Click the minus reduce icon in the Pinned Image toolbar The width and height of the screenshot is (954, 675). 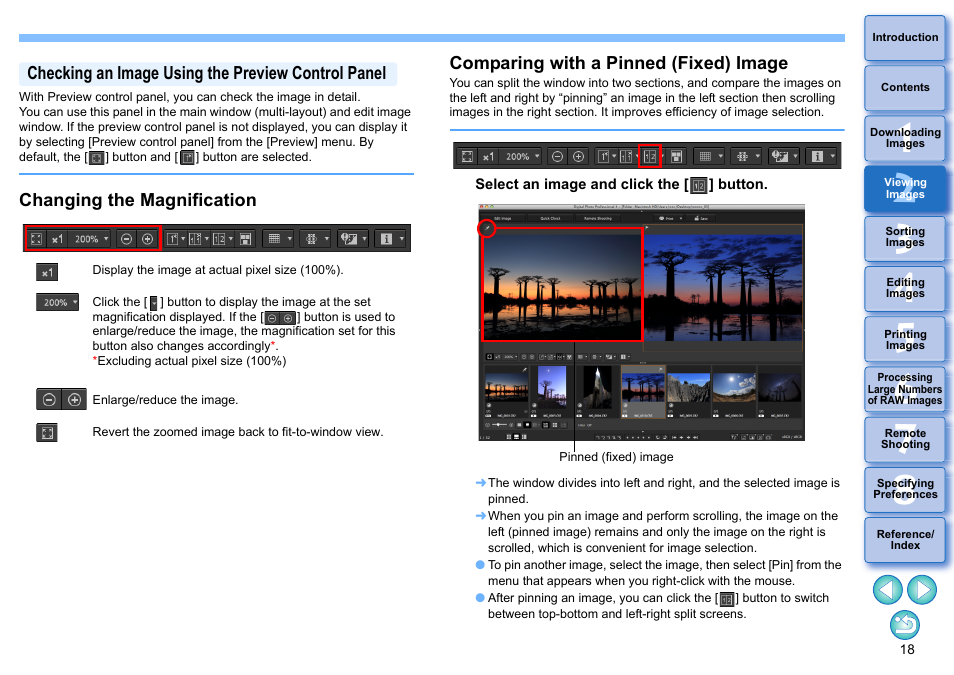[557, 156]
